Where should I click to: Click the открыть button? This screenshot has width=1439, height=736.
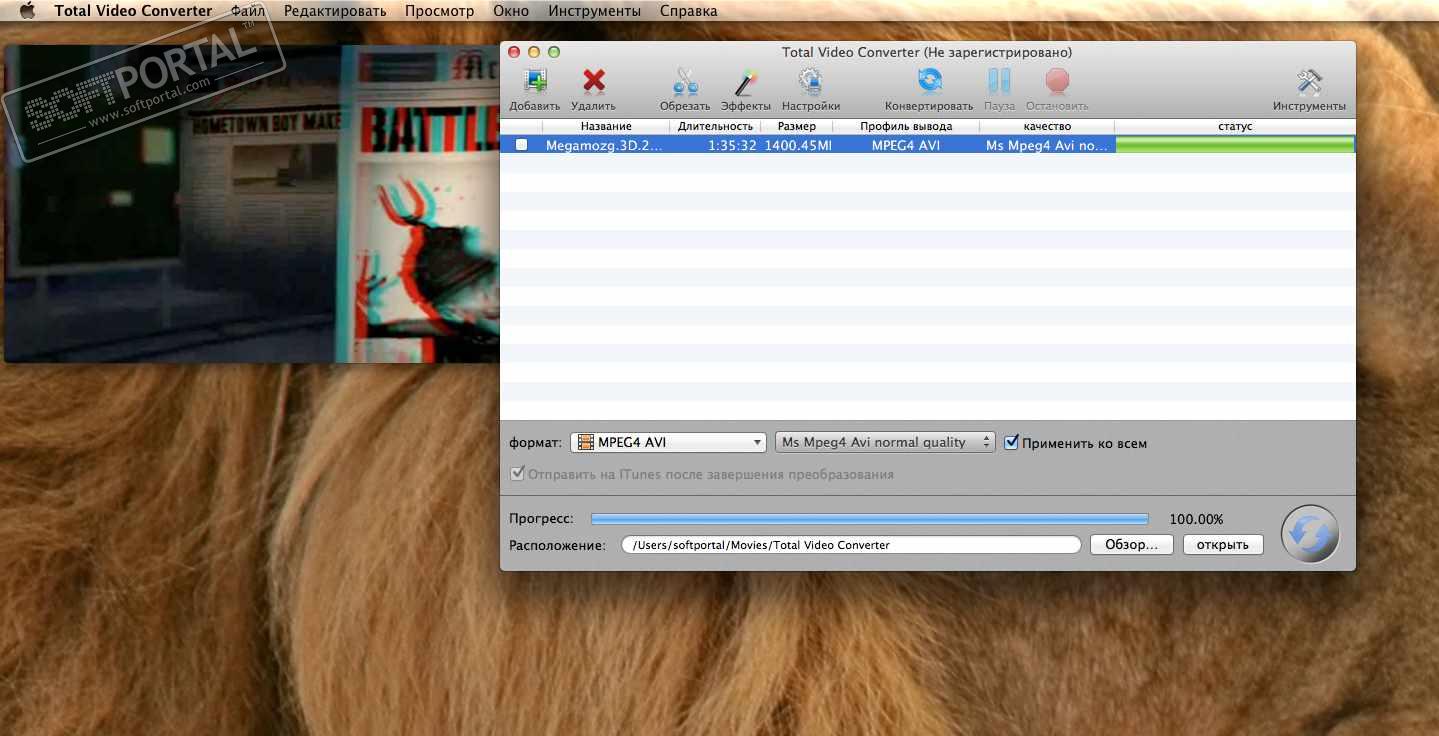1223,545
